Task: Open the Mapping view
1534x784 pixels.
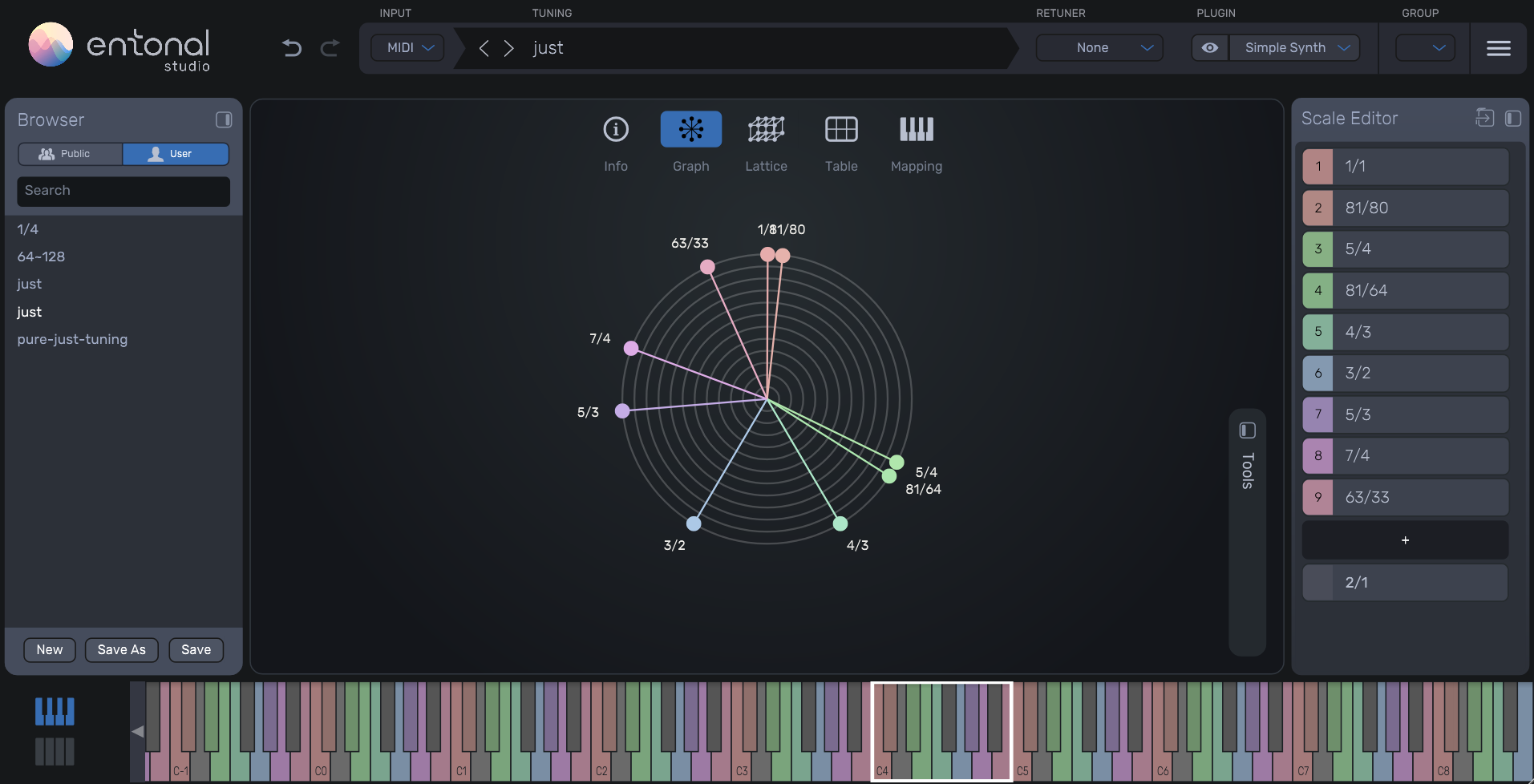Action: pos(916,129)
